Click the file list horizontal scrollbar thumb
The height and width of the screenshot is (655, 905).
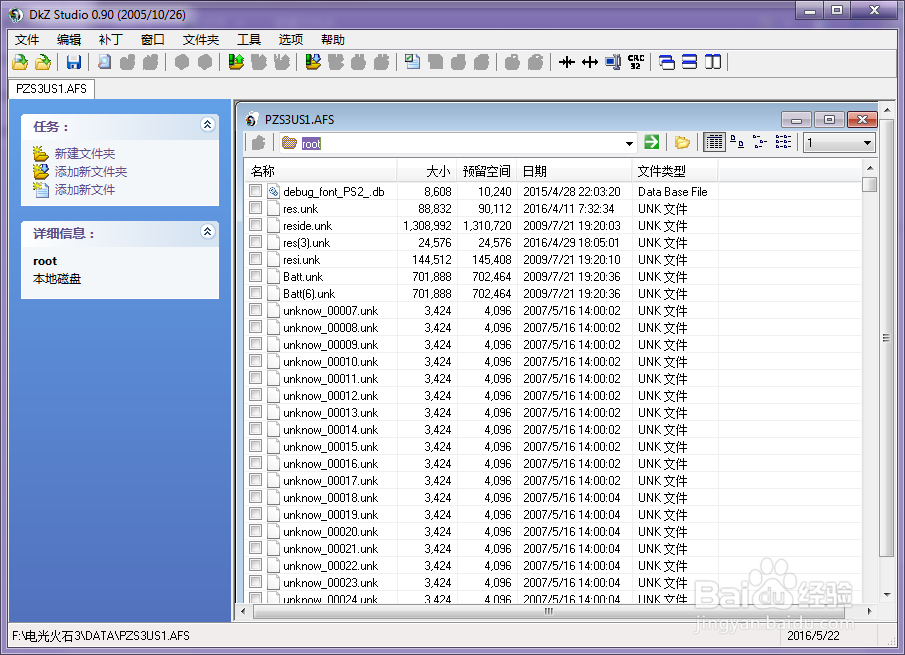(548, 611)
